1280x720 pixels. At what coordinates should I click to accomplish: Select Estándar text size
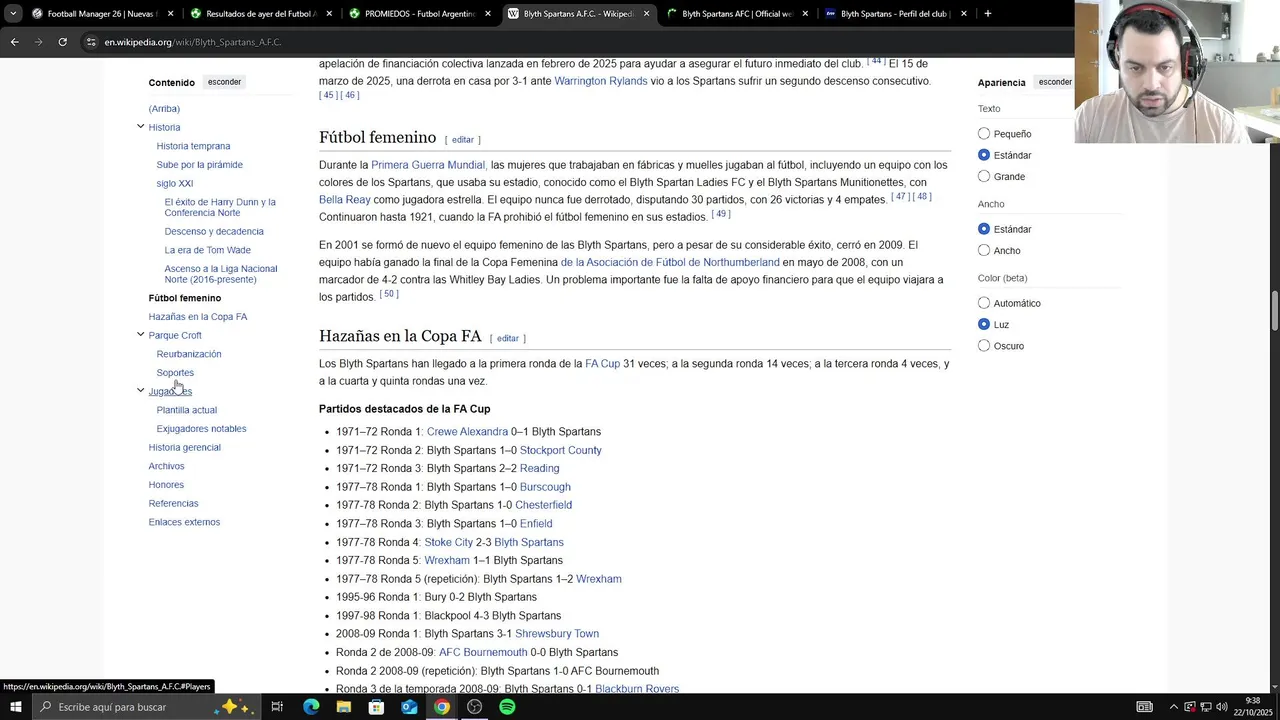984,155
